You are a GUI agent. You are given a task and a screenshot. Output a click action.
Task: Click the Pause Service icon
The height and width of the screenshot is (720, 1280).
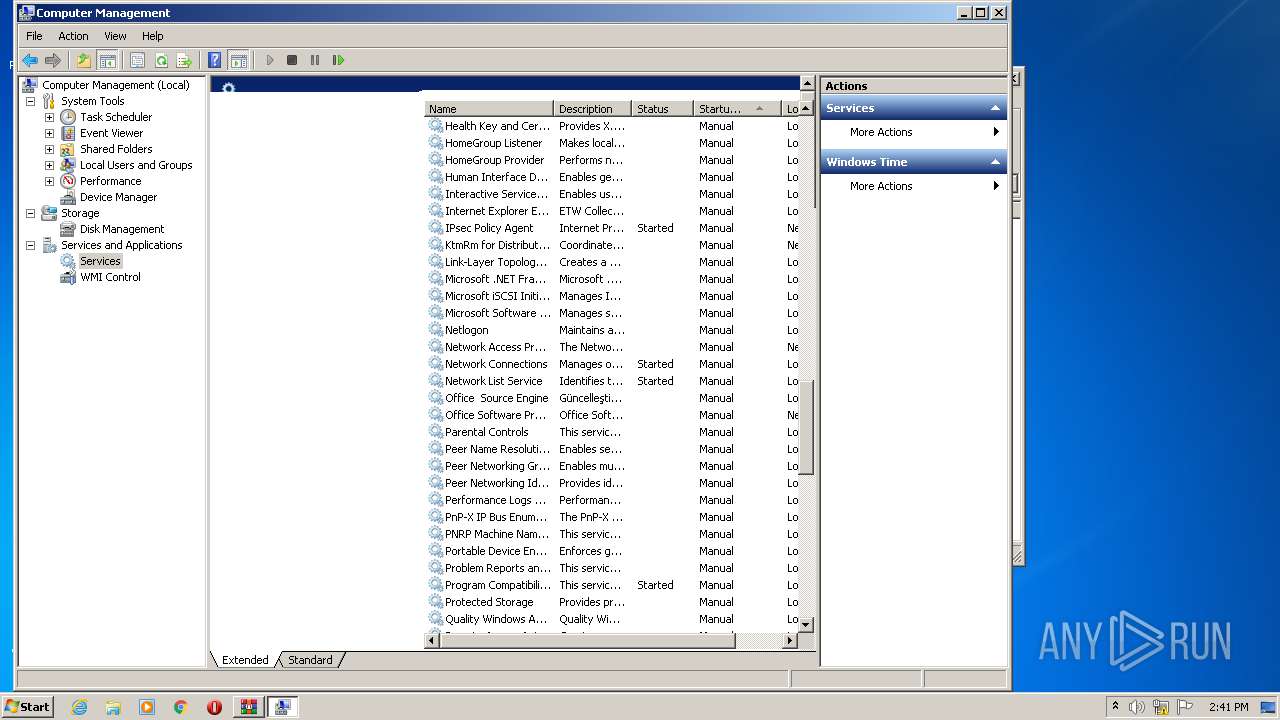click(315, 60)
